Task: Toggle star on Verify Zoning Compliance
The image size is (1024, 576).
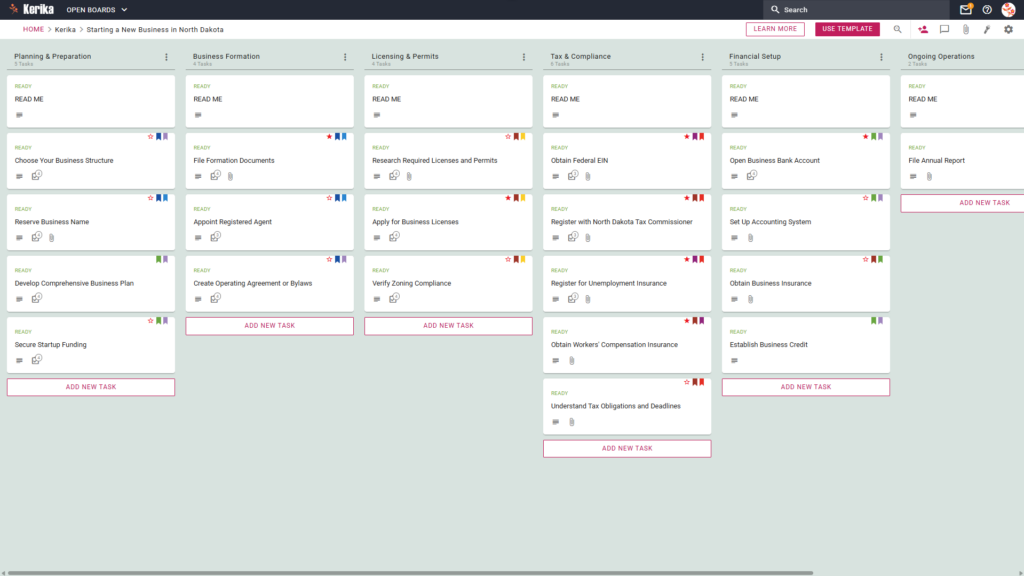Action: click(x=508, y=259)
